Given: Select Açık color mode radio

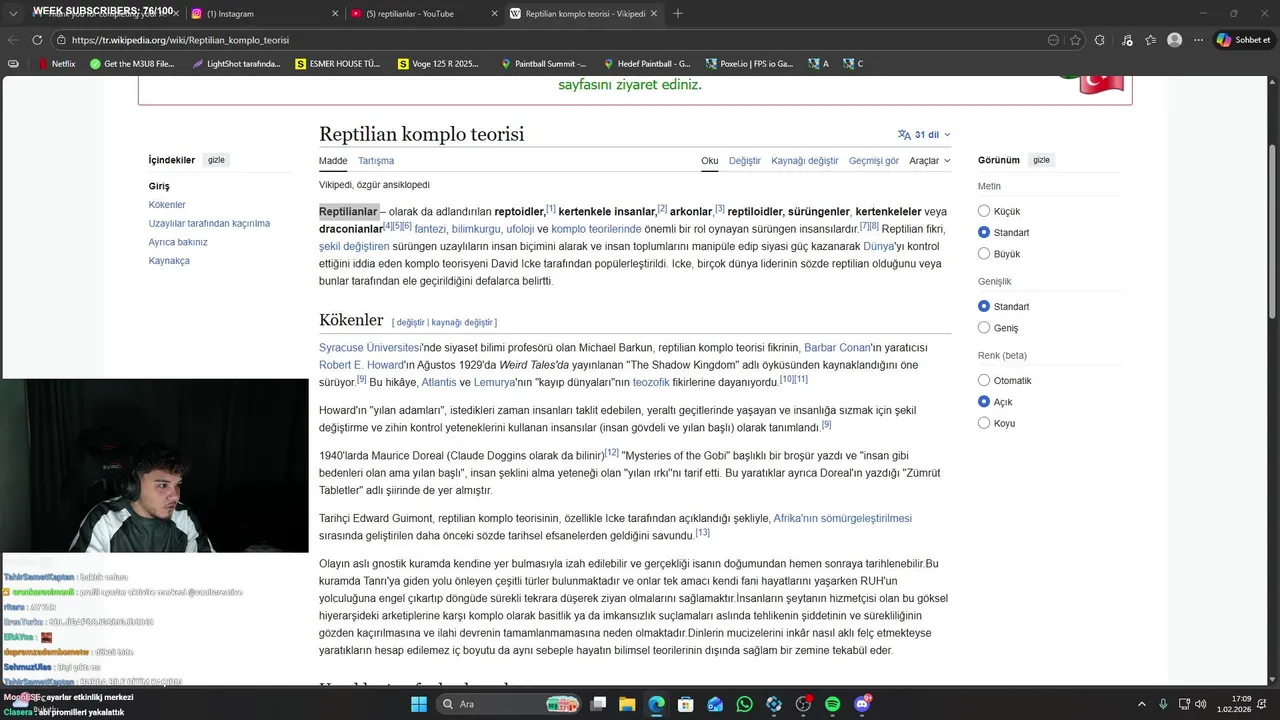Looking at the screenshot, I should tap(984, 402).
